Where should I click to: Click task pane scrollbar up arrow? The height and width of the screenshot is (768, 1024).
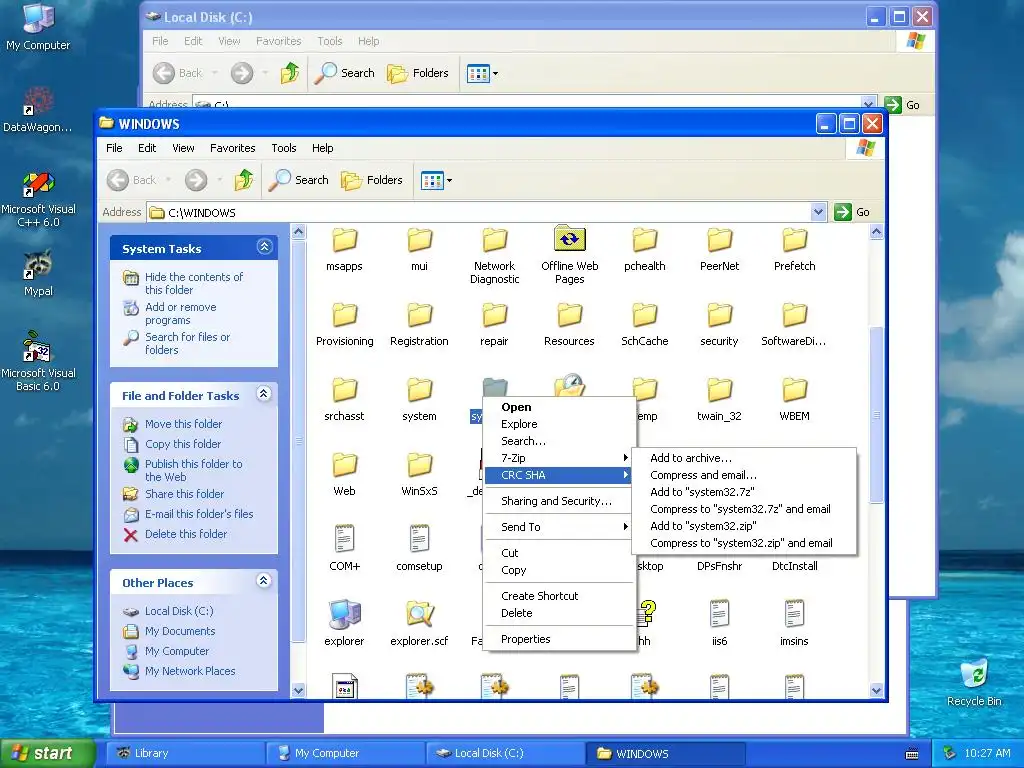click(298, 231)
